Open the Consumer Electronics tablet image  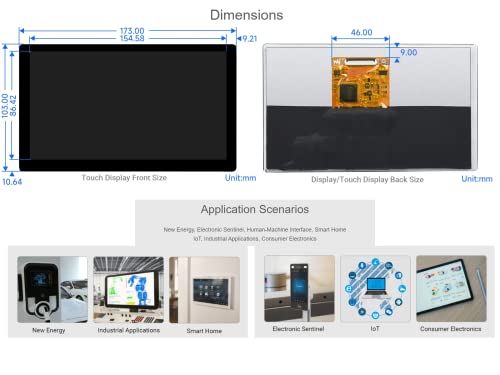pos(451,289)
